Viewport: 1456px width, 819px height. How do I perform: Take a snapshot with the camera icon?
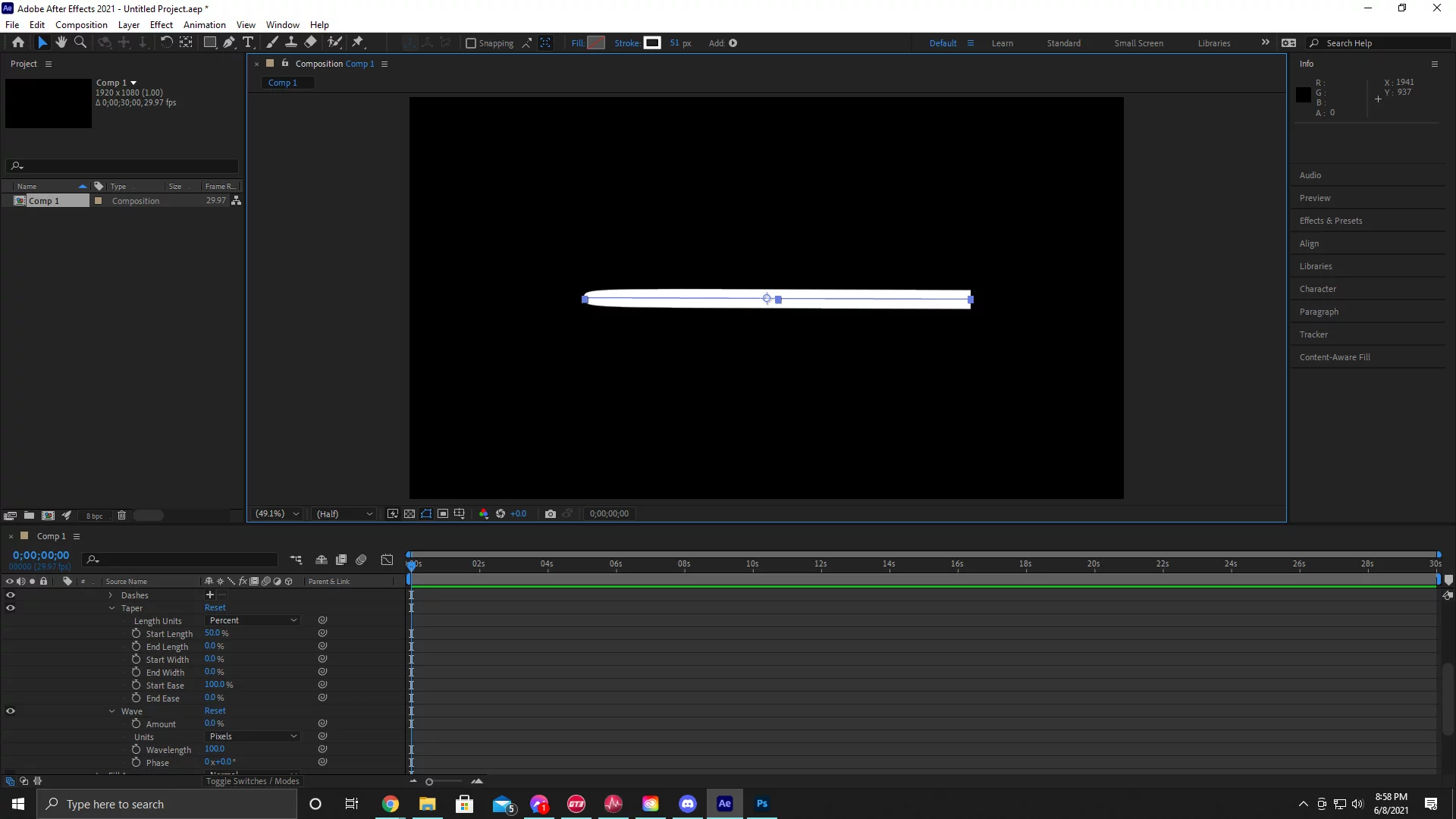(551, 514)
